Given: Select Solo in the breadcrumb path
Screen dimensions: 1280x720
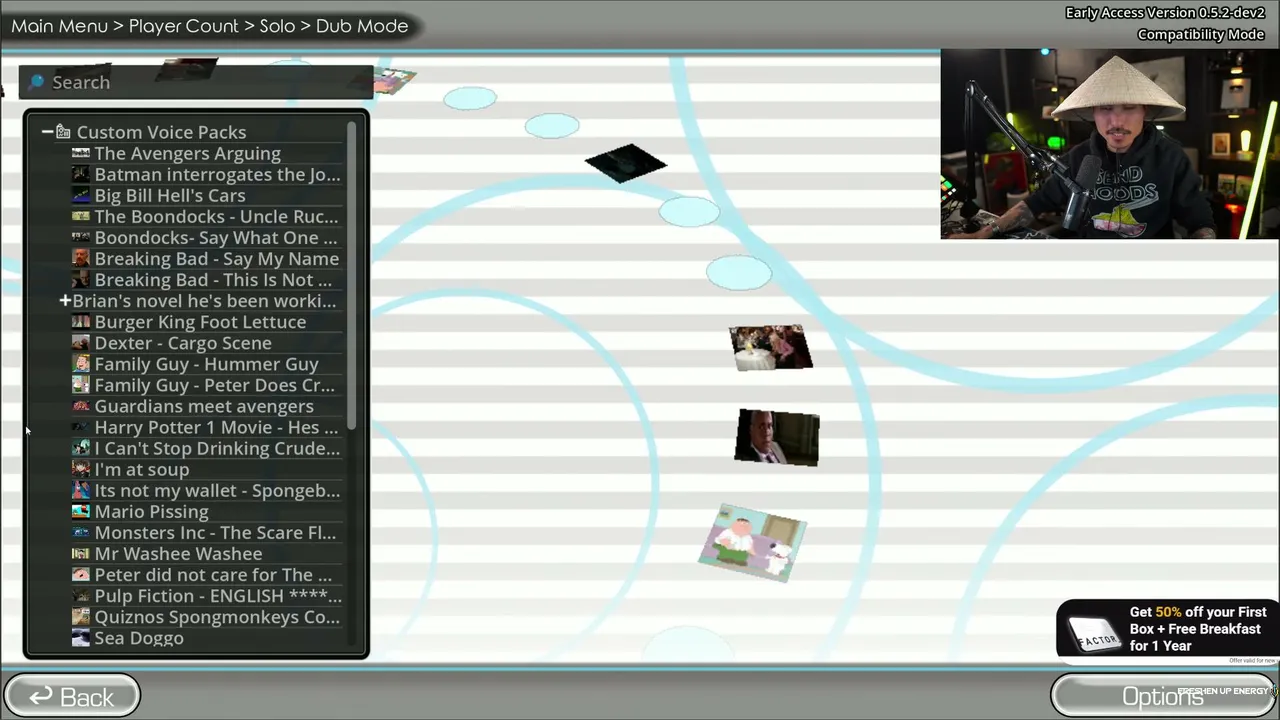Looking at the screenshot, I should [277, 26].
